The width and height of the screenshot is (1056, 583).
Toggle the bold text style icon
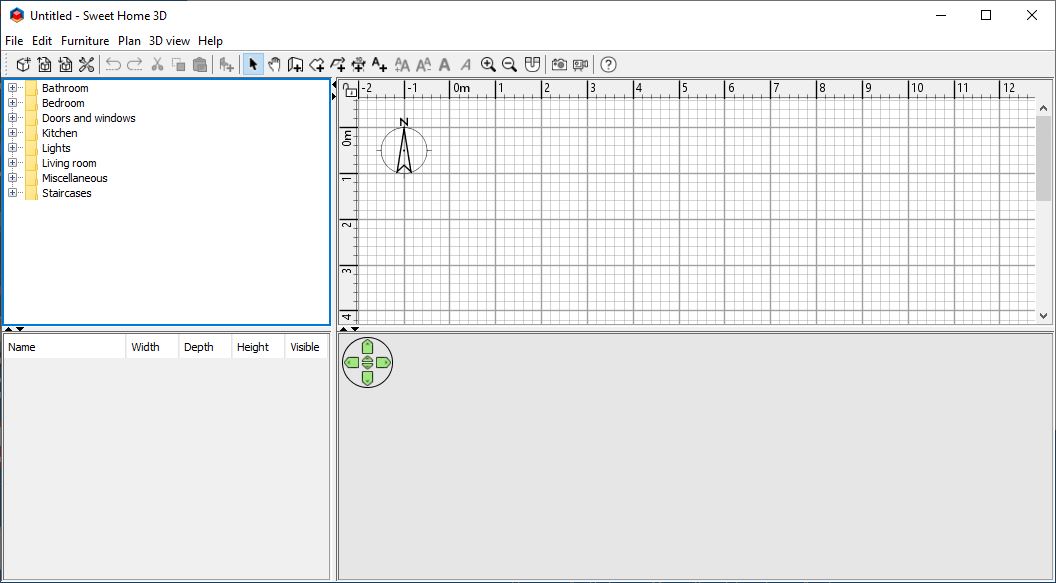point(444,65)
